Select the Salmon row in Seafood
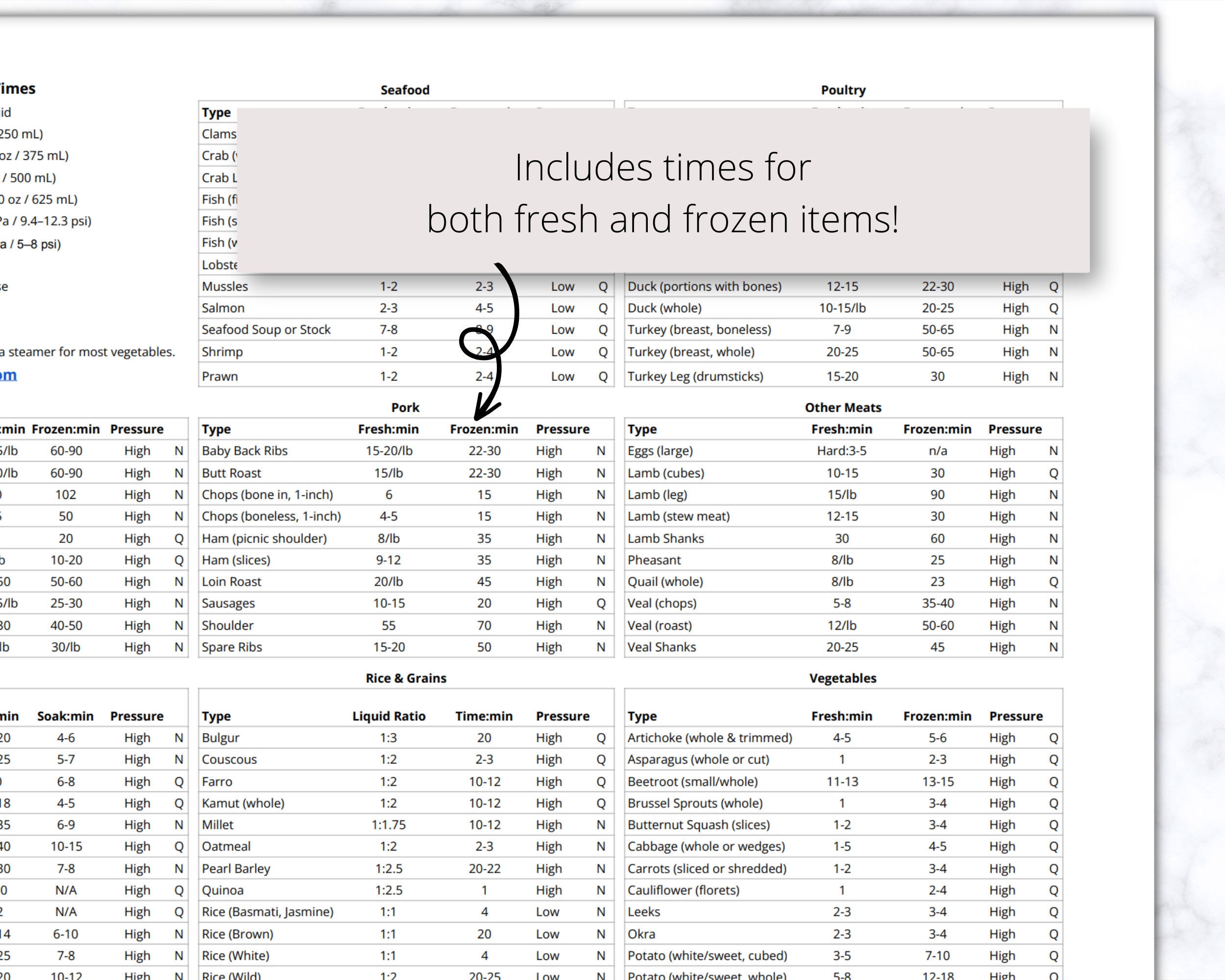The image size is (1225, 980). [x=223, y=307]
